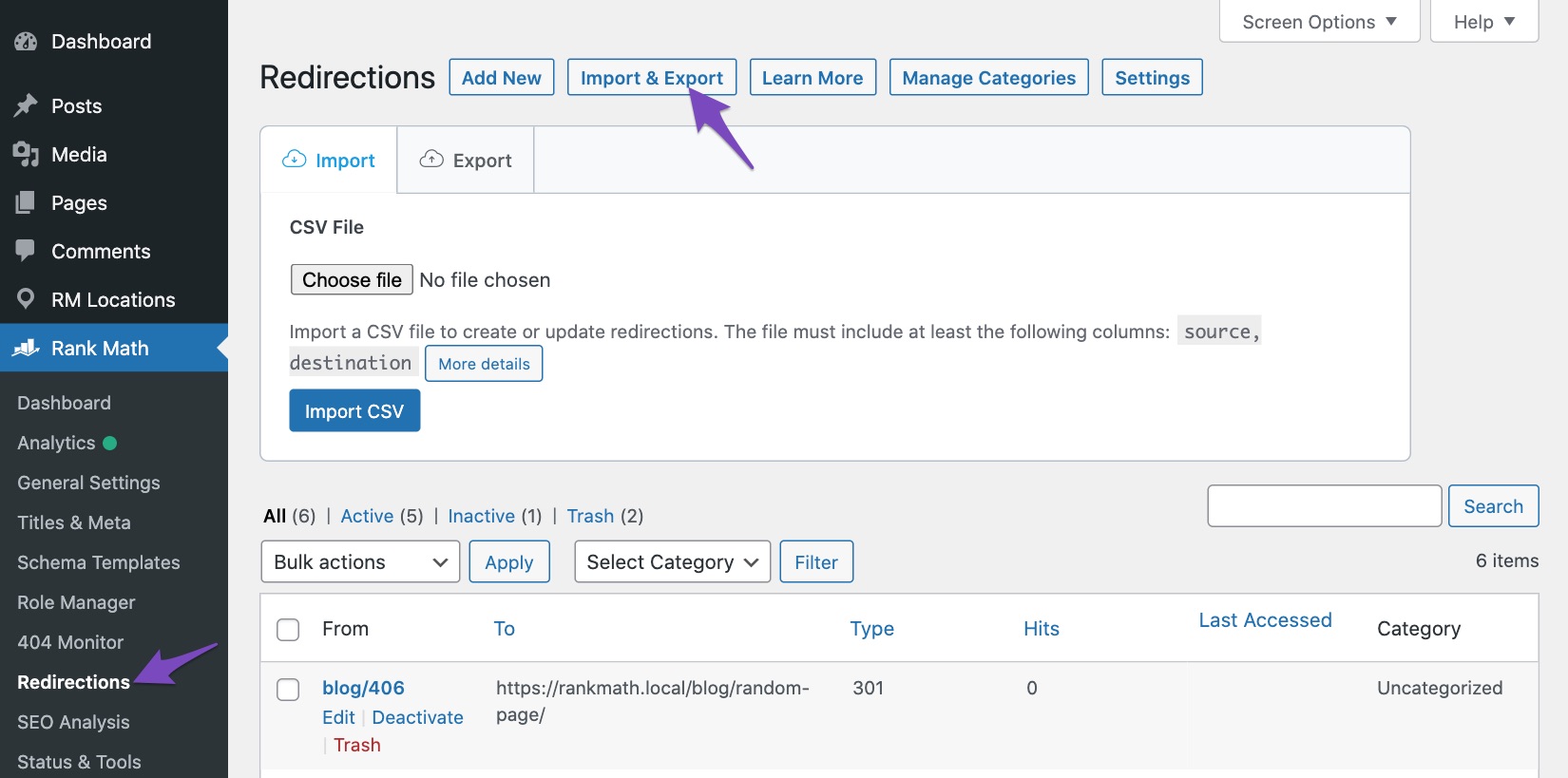Open the Bulk actions dropdown
This screenshot has width=1568, height=778.
point(360,562)
